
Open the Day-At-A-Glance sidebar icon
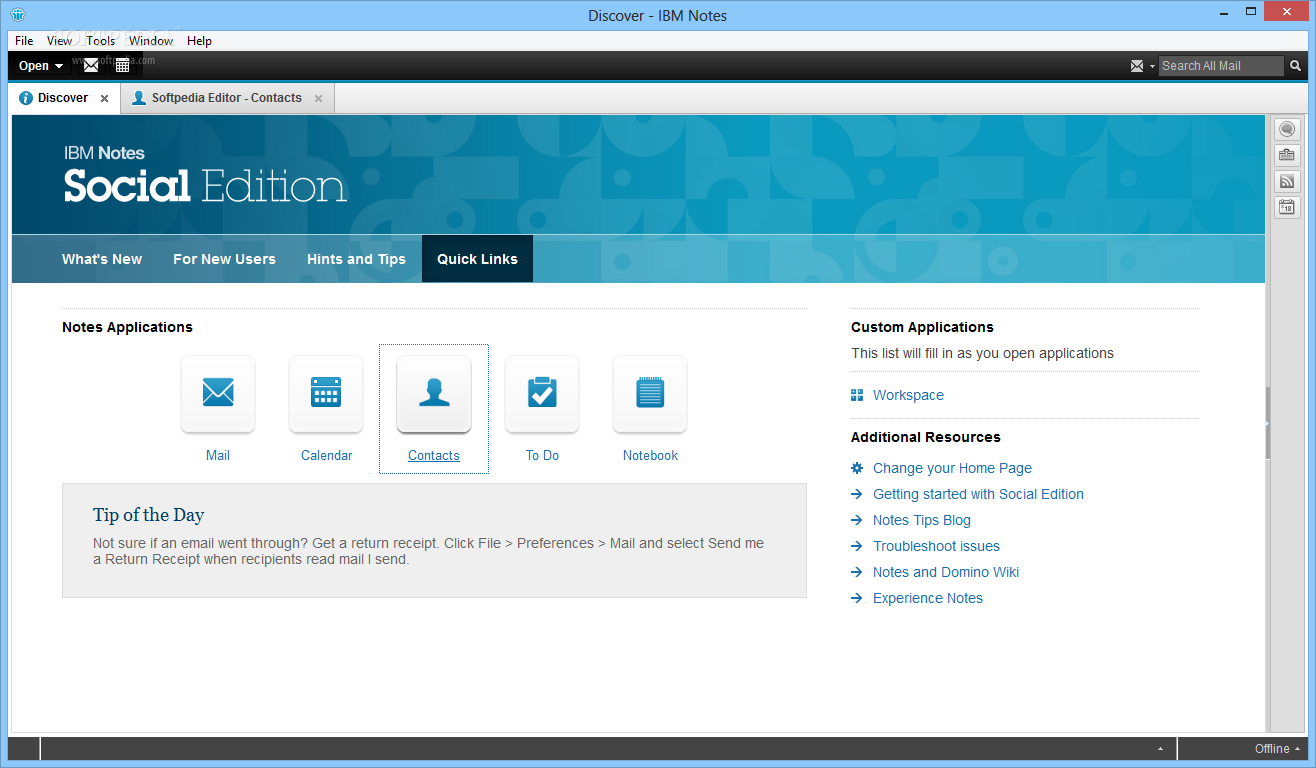[1287, 207]
